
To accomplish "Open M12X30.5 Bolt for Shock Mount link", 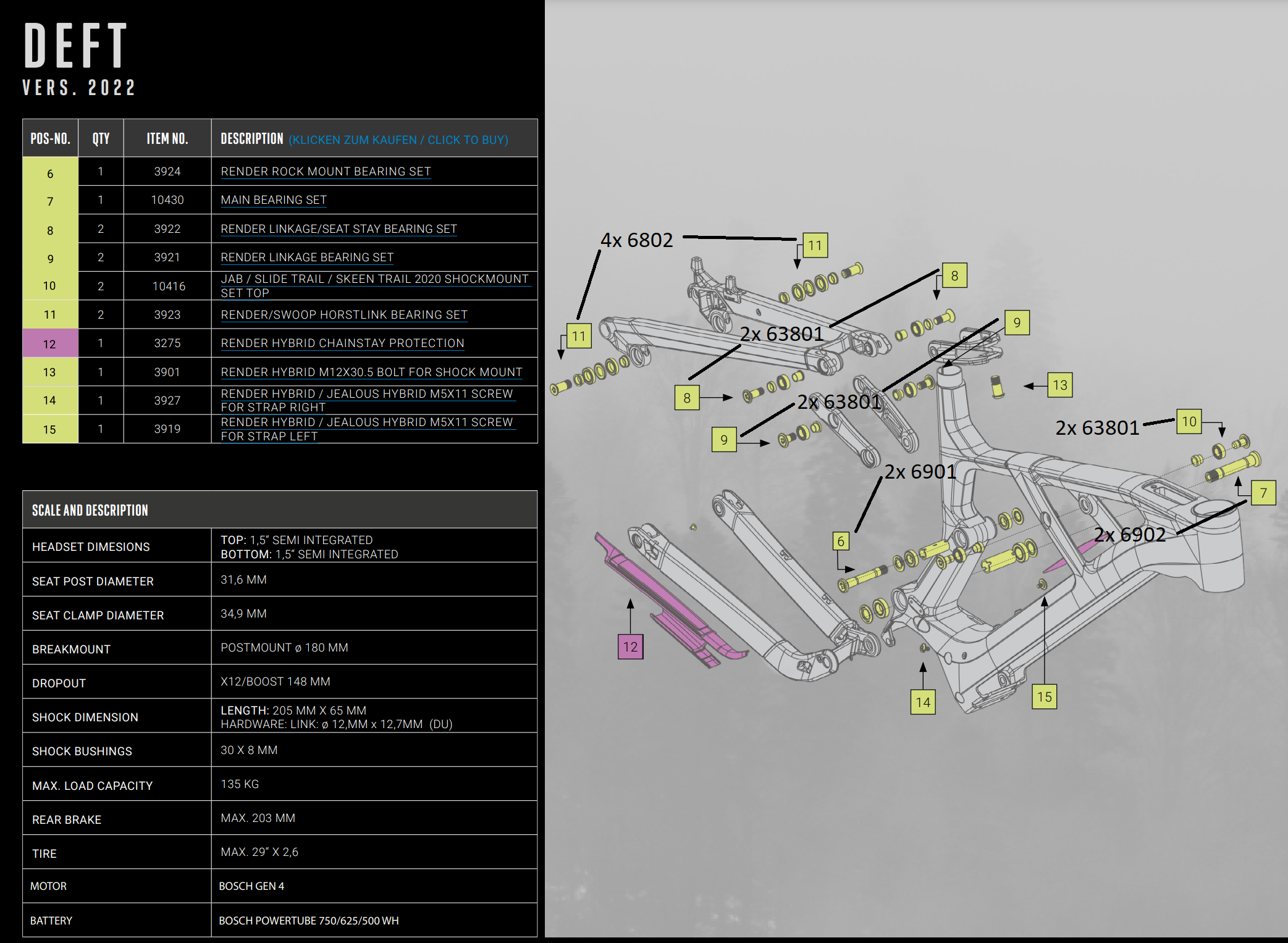I will (x=371, y=372).
